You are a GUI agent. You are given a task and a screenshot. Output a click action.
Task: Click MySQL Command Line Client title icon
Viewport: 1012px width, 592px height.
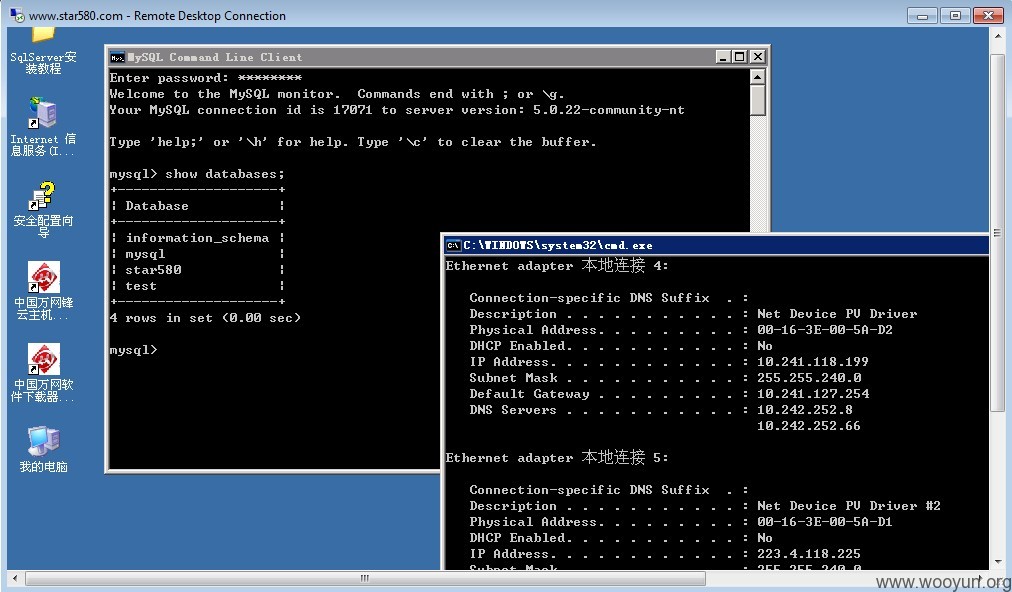[x=117, y=57]
